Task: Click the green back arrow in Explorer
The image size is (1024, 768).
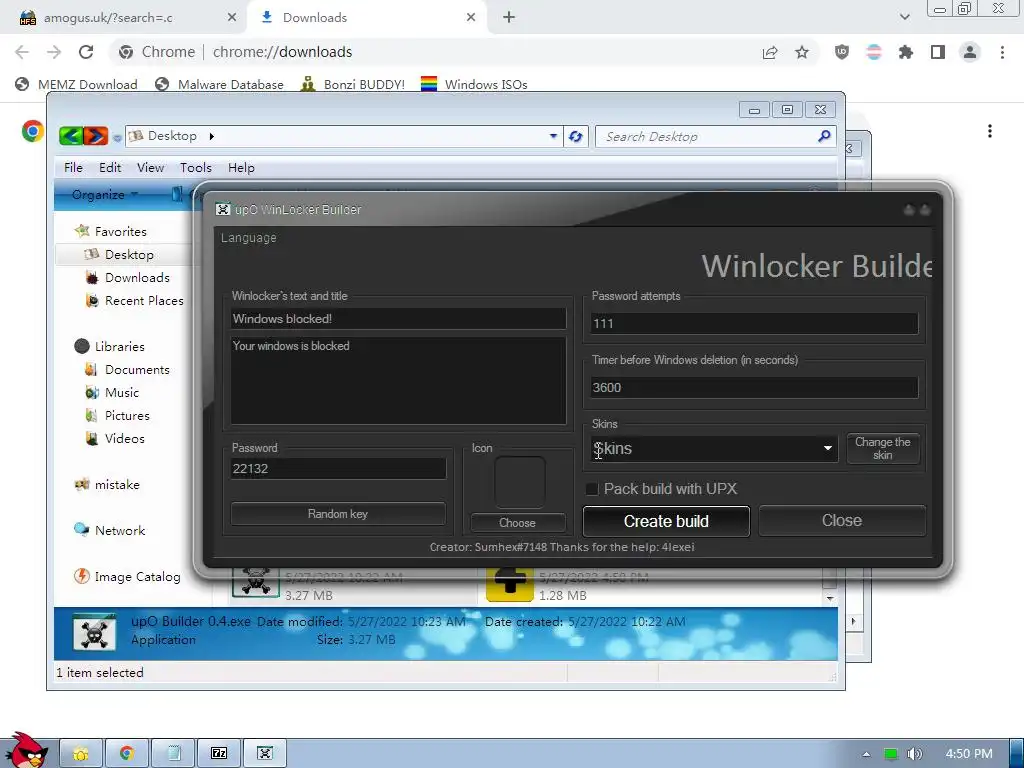Action: coord(71,136)
